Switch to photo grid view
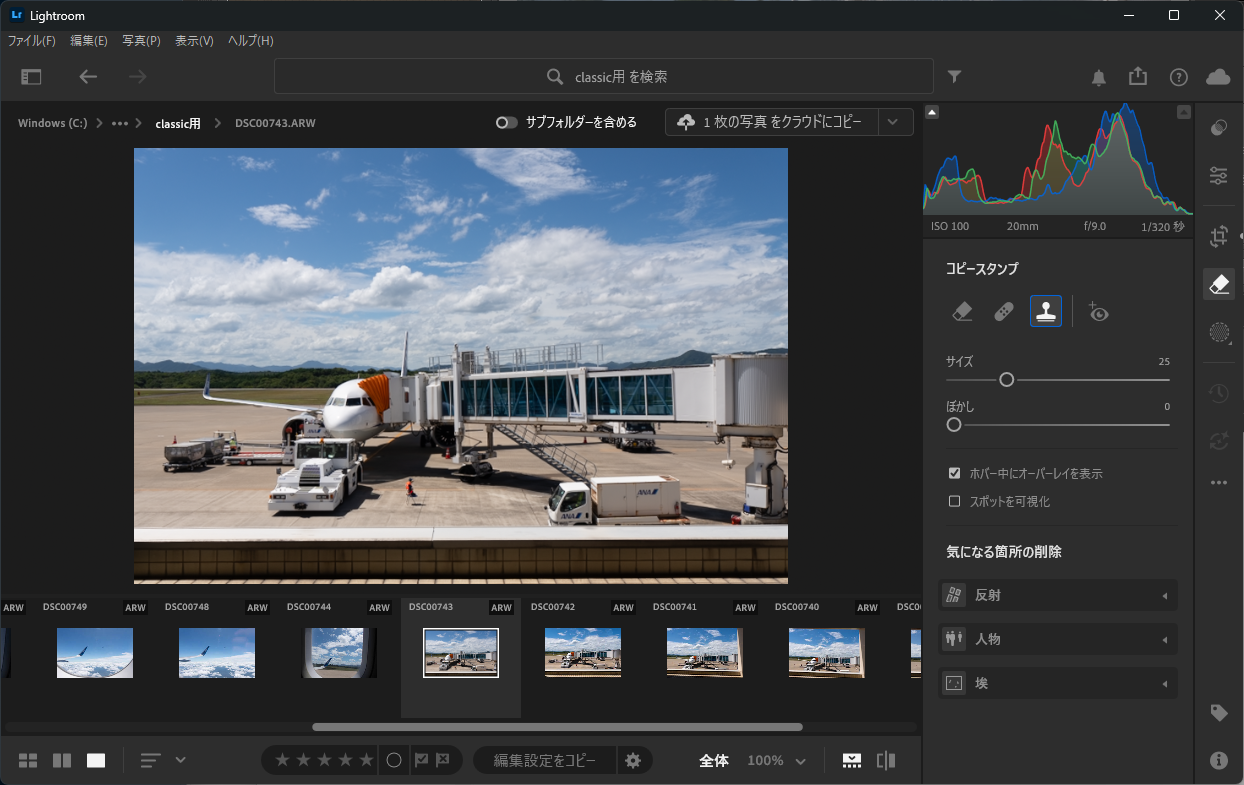Image resolution: width=1244 pixels, height=785 pixels. point(28,760)
